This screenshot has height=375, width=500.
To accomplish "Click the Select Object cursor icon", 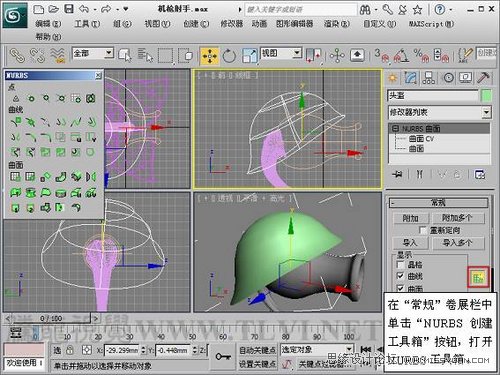I will (125, 55).
